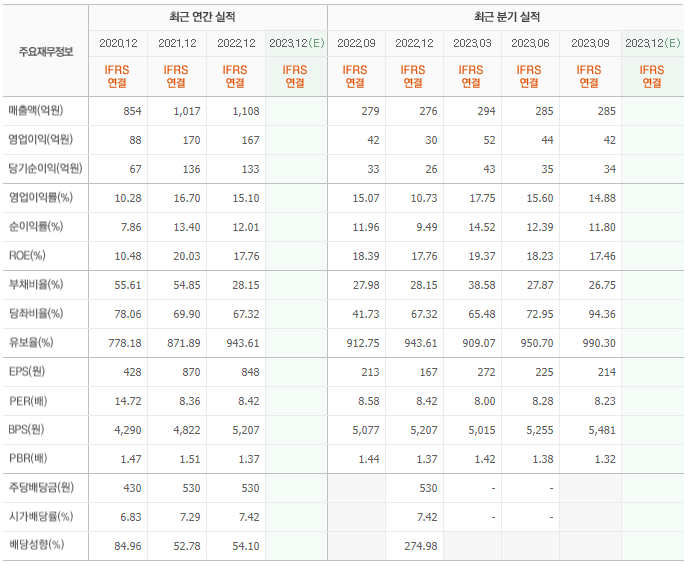Screen dimensions: 690x564
Task: Select the sales value '1,108'
Action: click(246, 111)
